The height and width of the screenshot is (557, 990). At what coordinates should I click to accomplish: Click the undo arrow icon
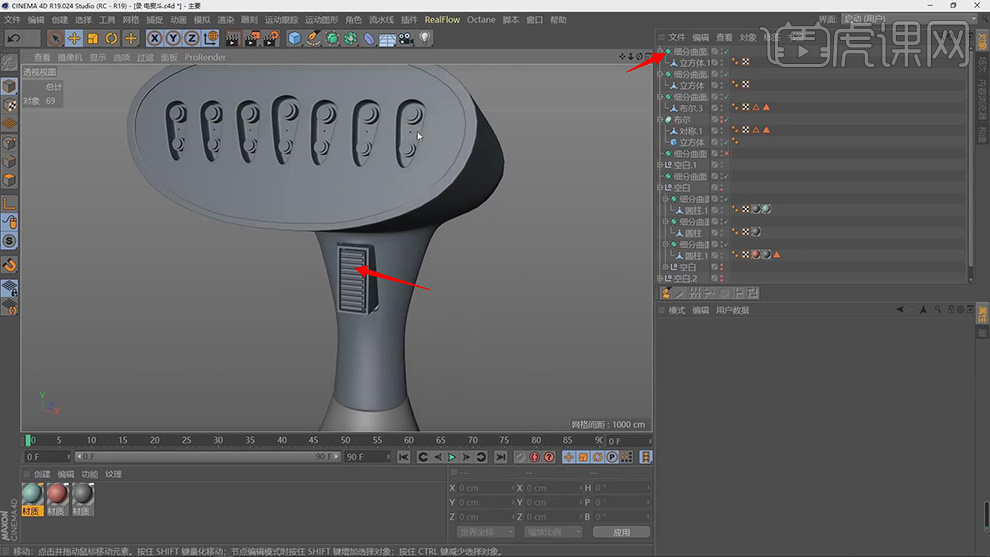click(x=14, y=38)
